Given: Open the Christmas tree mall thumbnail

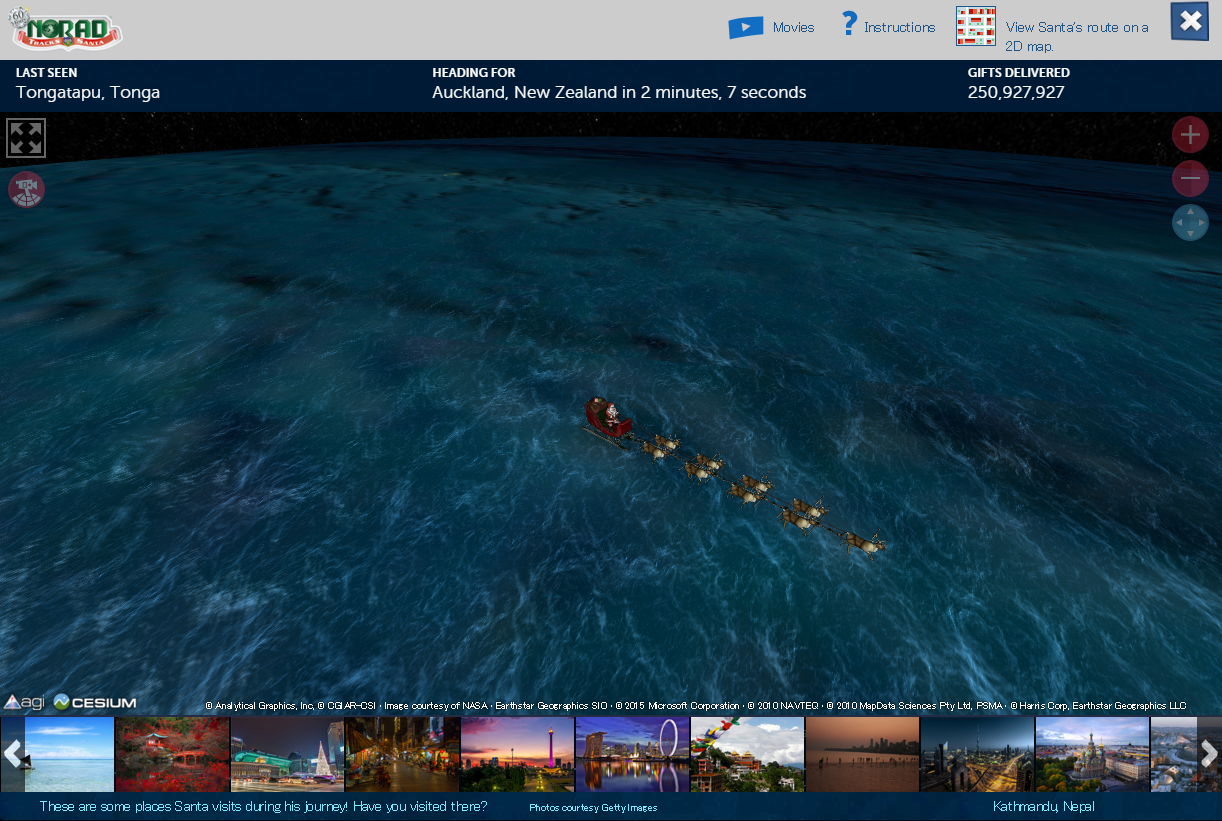Looking at the screenshot, I should 287,754.
